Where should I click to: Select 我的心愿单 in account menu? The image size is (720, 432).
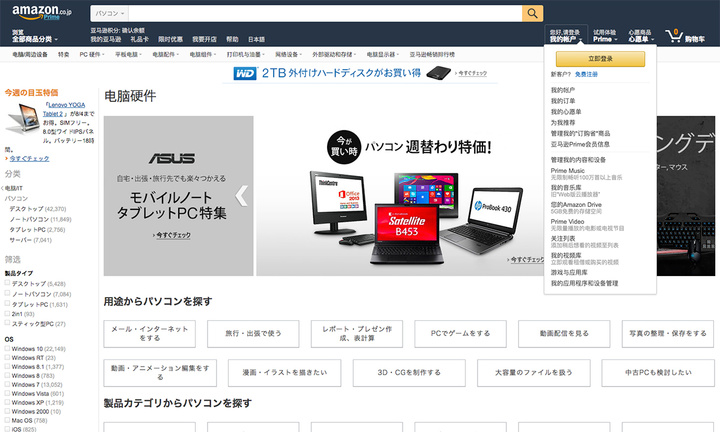pos(566,112)
